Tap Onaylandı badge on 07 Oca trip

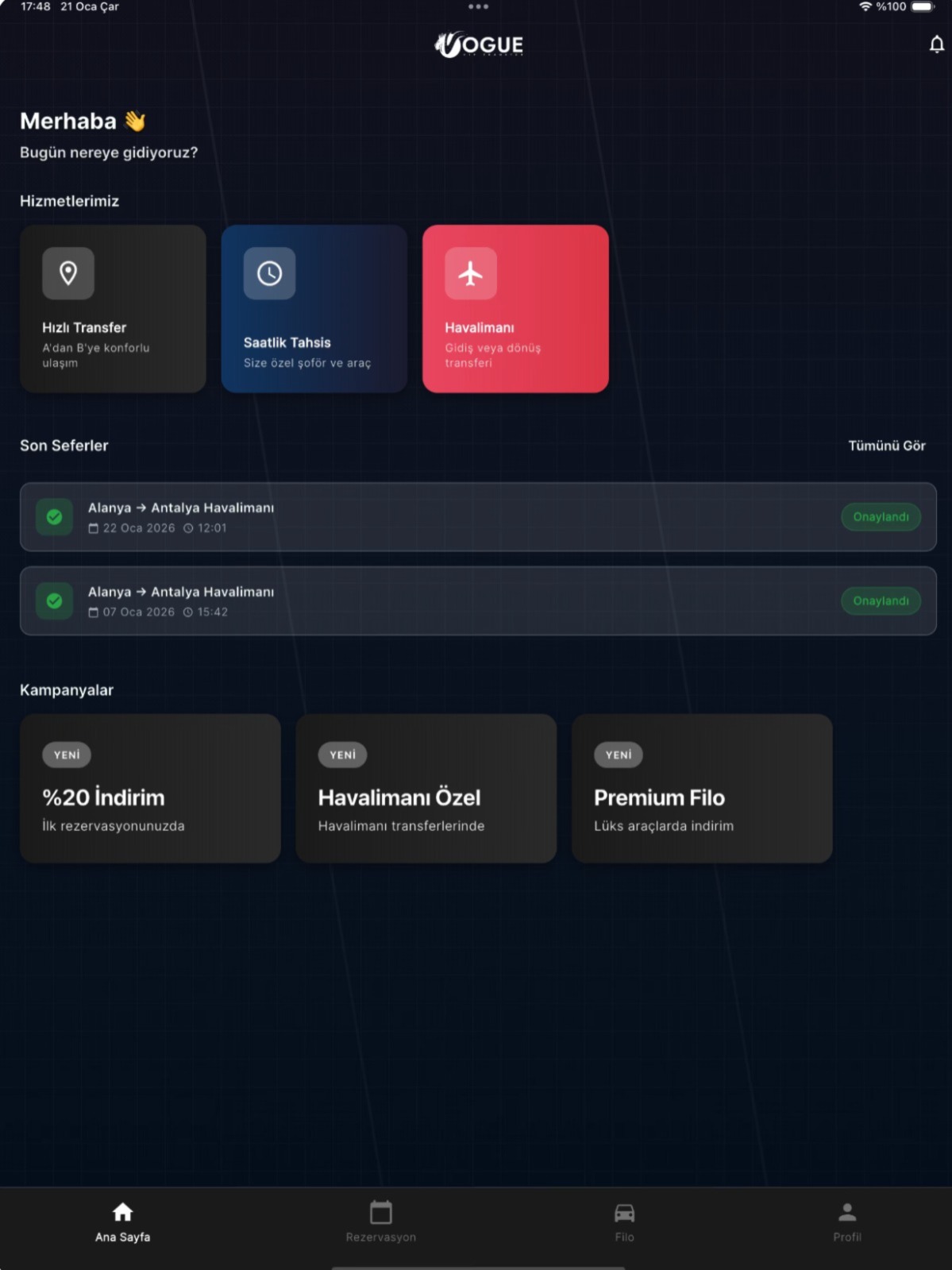[x=881, y=601]
